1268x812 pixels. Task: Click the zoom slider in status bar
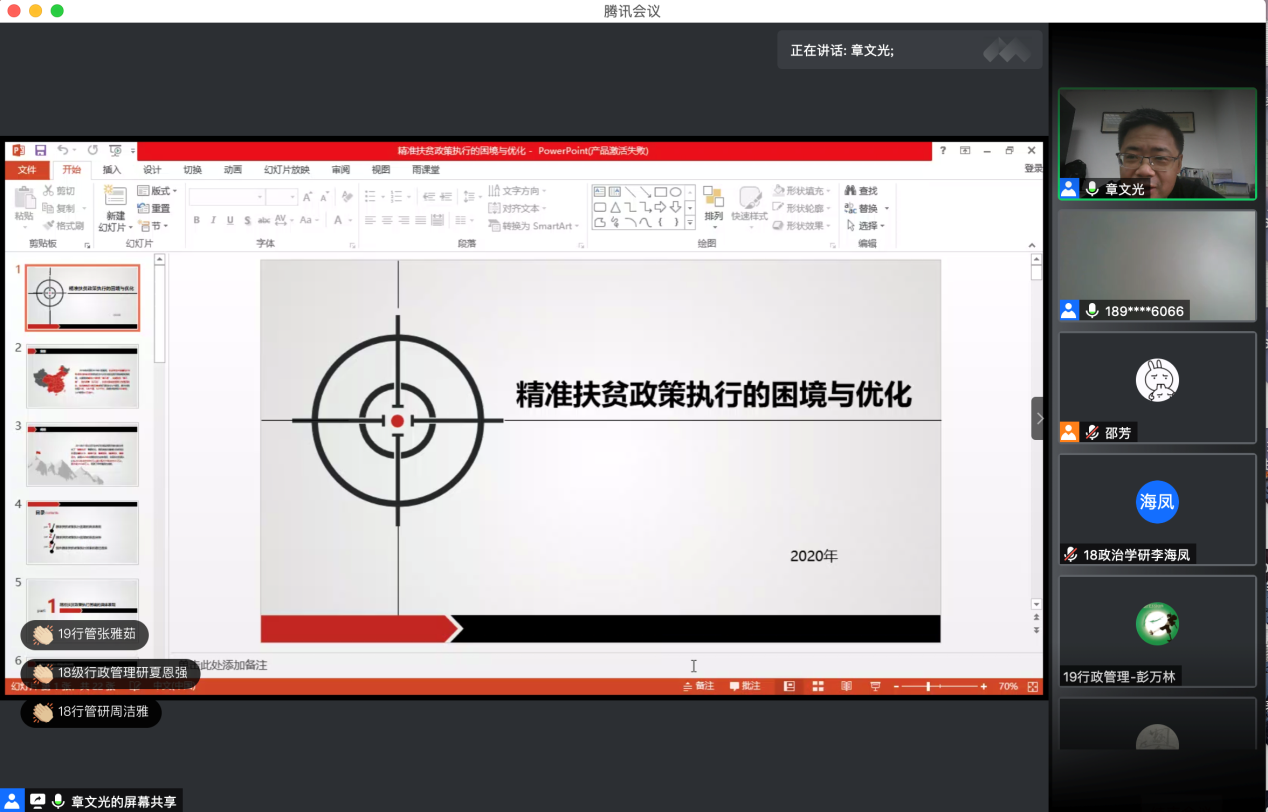929,686
